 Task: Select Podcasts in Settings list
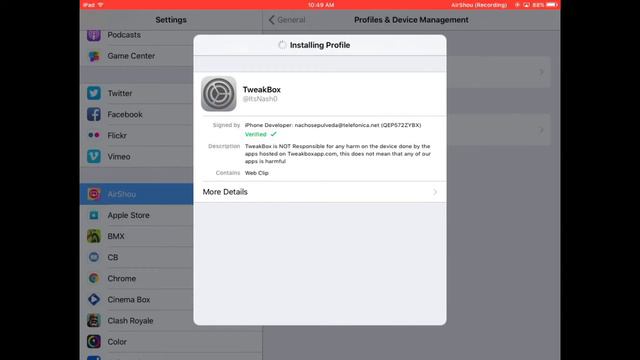click(124, 35)
